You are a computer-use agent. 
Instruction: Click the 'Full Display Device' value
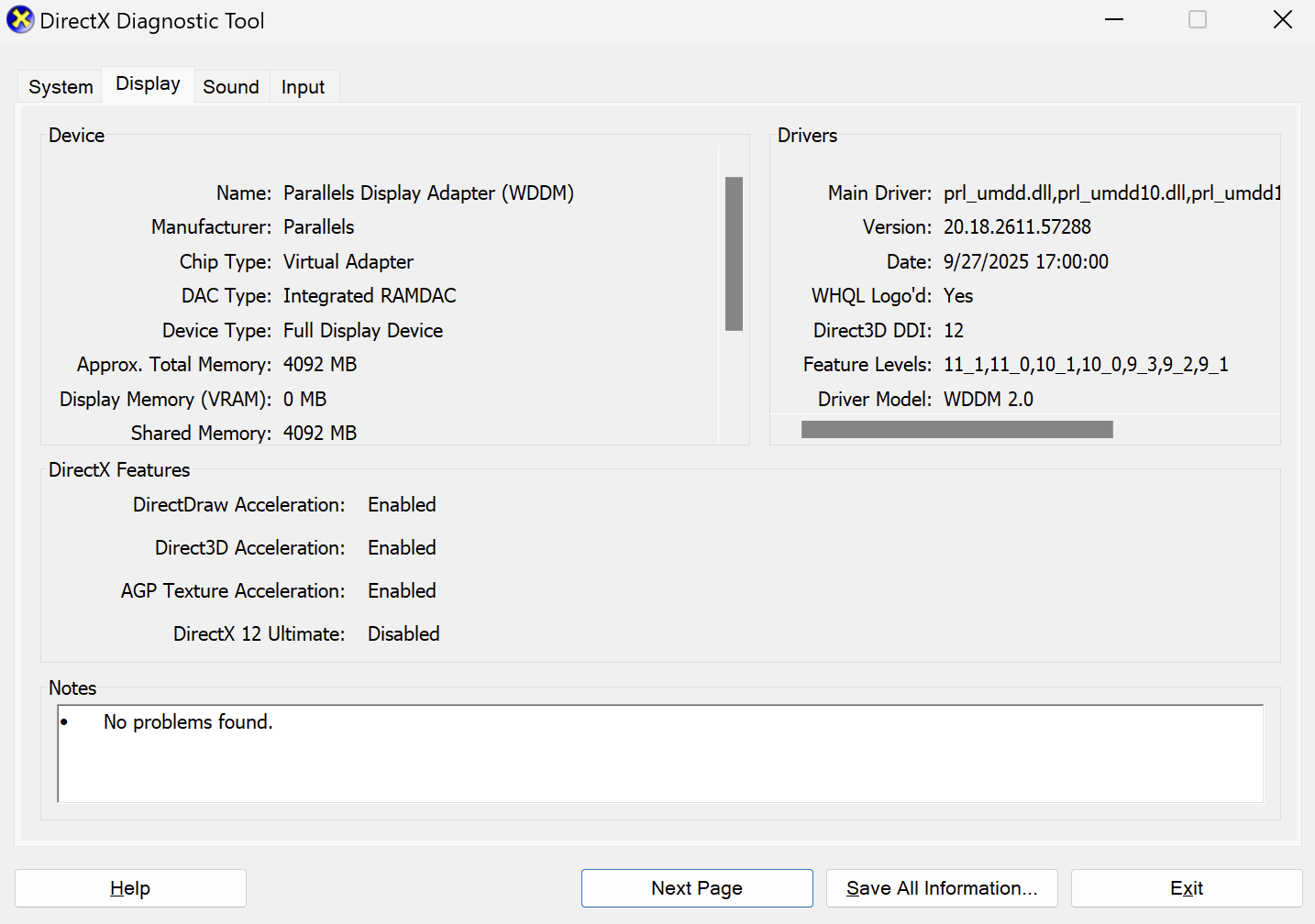[363, 331]
